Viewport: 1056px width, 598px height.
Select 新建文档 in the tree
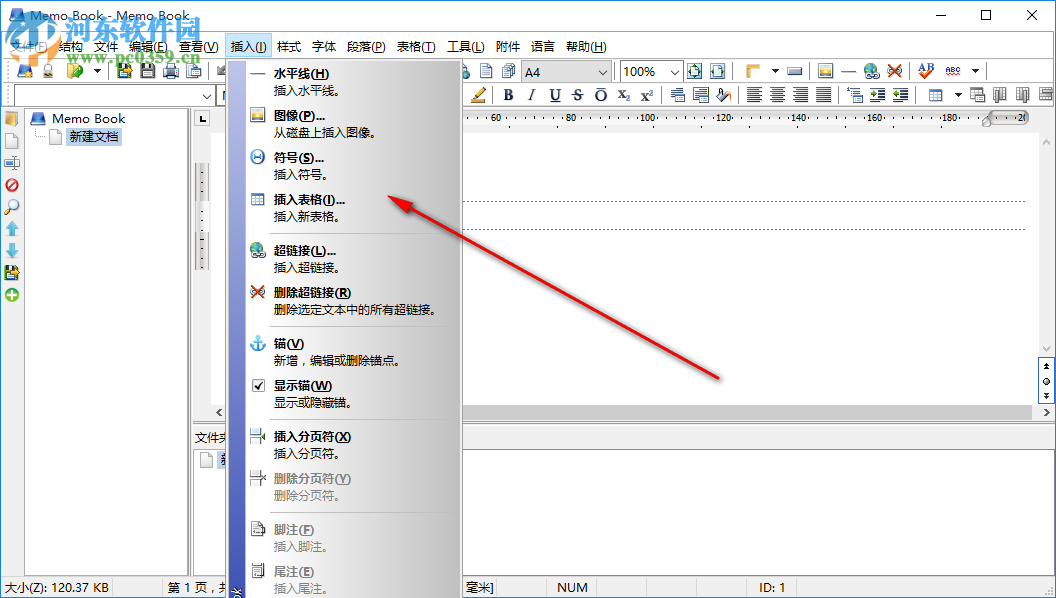[94, 137]
